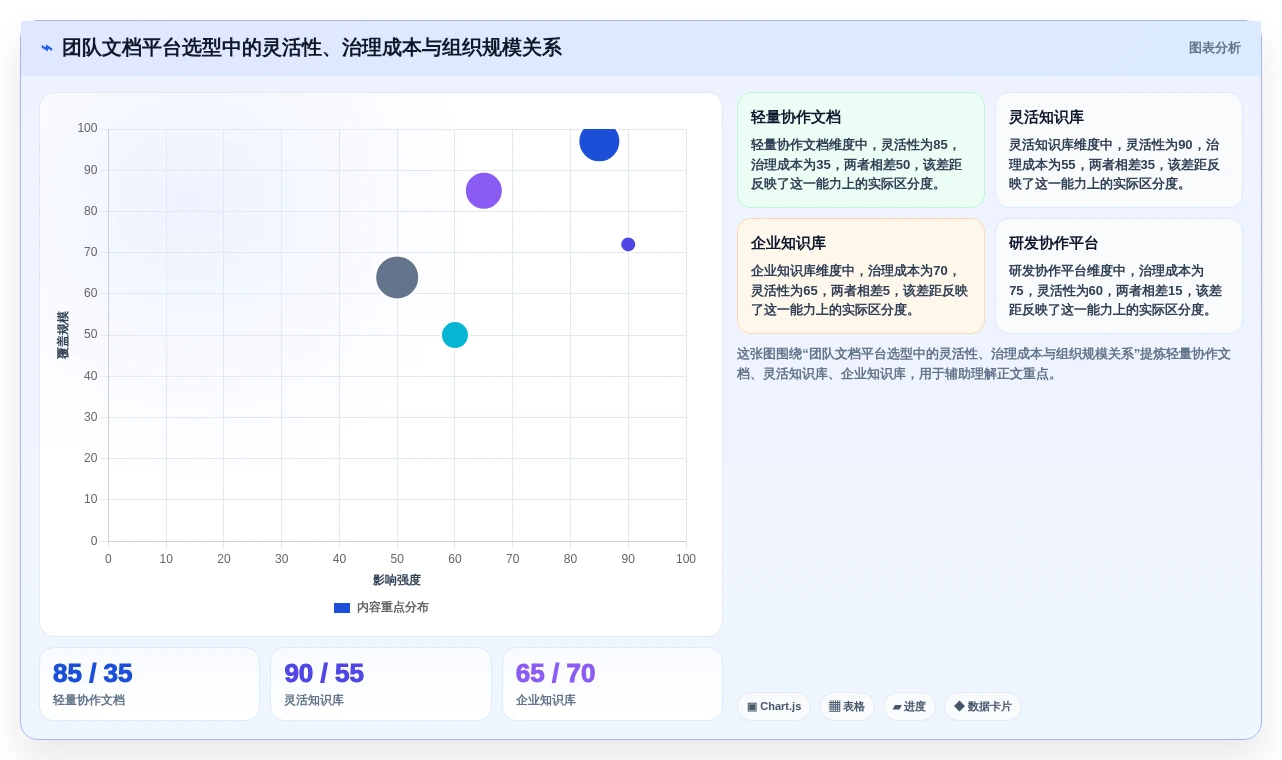Select the 进度 tag

[909, 707]
